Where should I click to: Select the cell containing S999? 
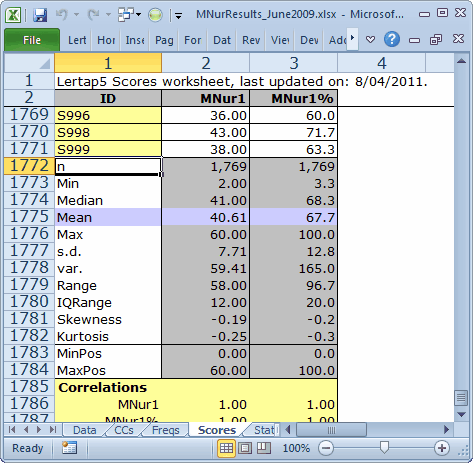(x=108, y=149)
